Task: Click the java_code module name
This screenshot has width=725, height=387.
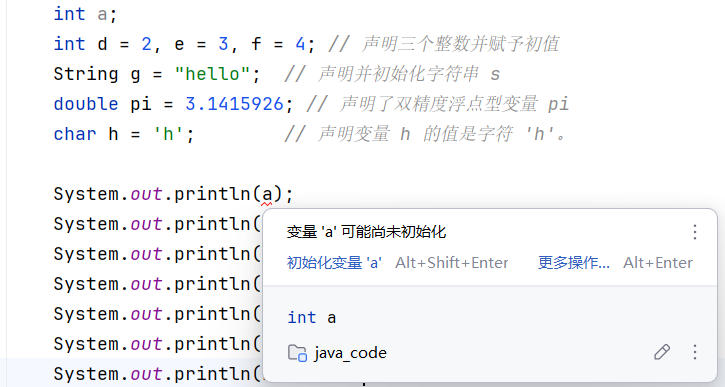Action: click(x=350, y=353)
